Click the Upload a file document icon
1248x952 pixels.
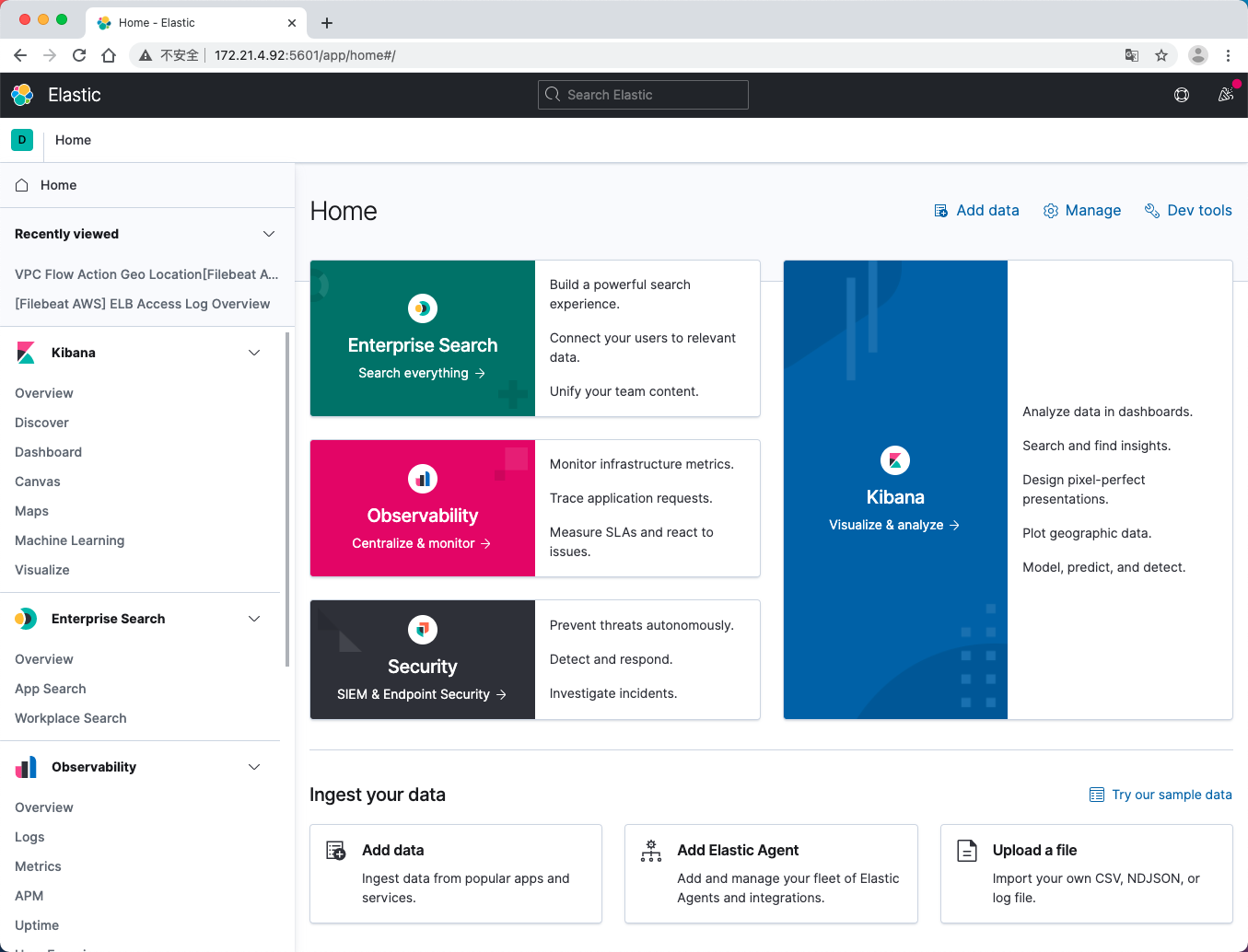[967, 851]
